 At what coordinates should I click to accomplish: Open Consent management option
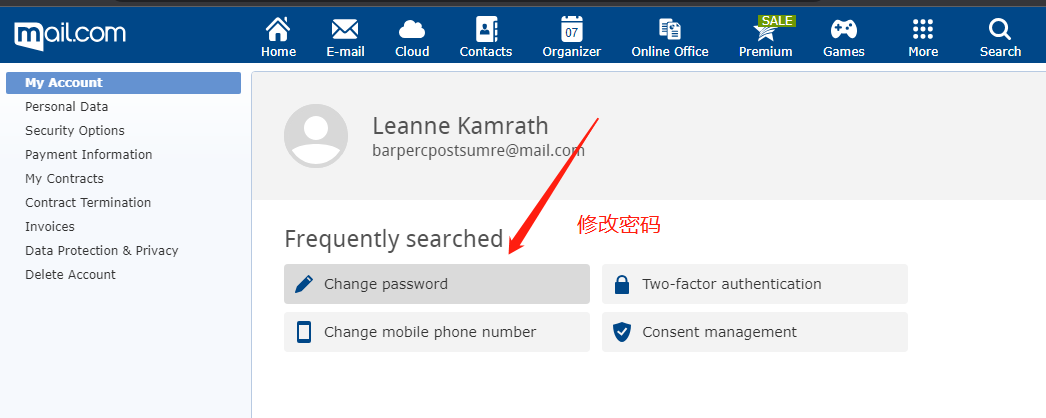[x=755, y=332]
